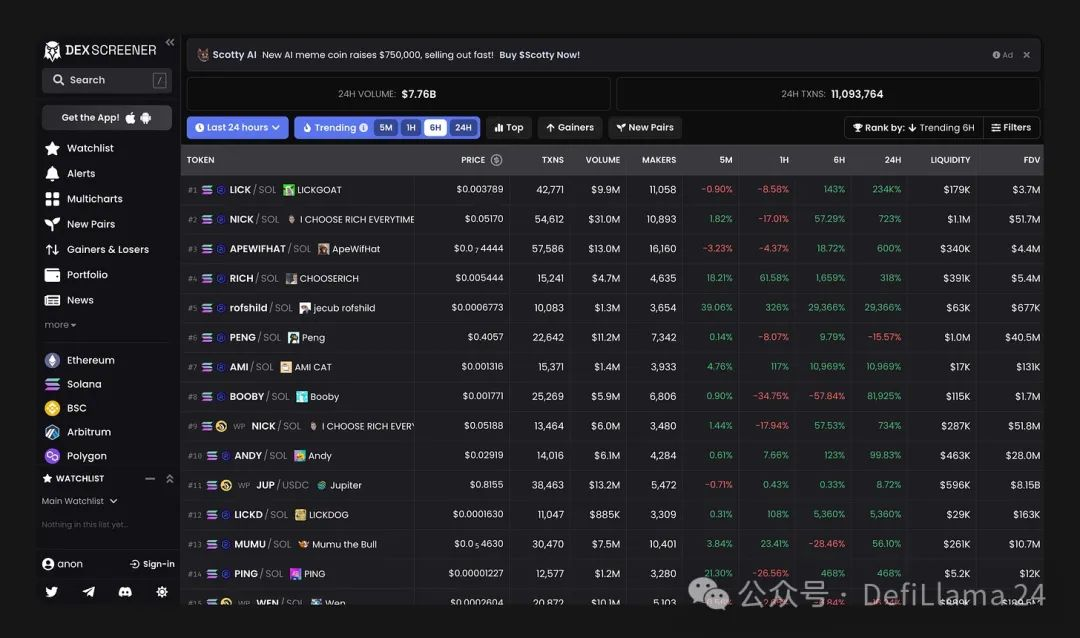
Task: Click the Sign-in link
Action: pos(152,564)
